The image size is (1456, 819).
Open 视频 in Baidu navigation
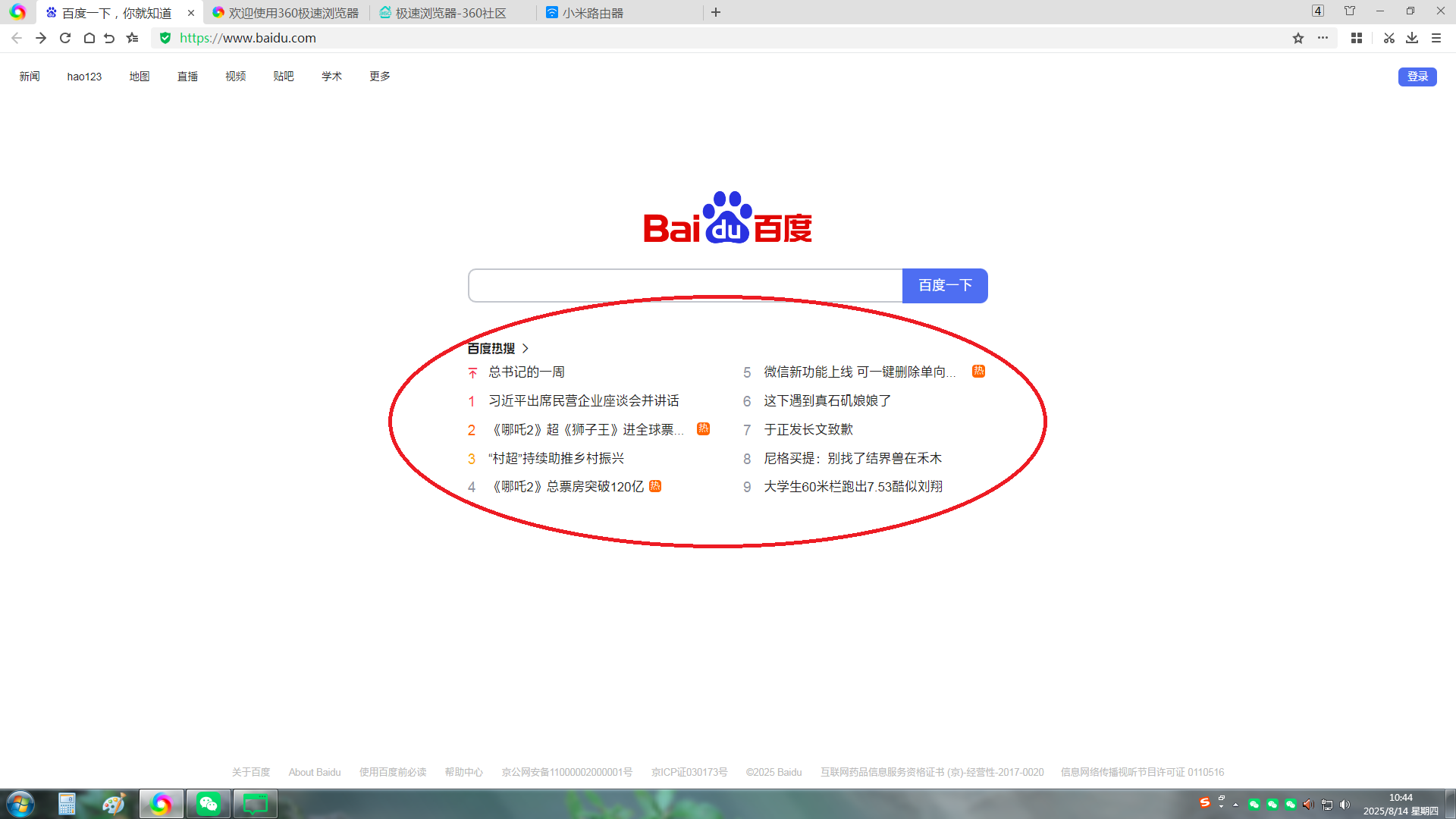pos(236,77)
